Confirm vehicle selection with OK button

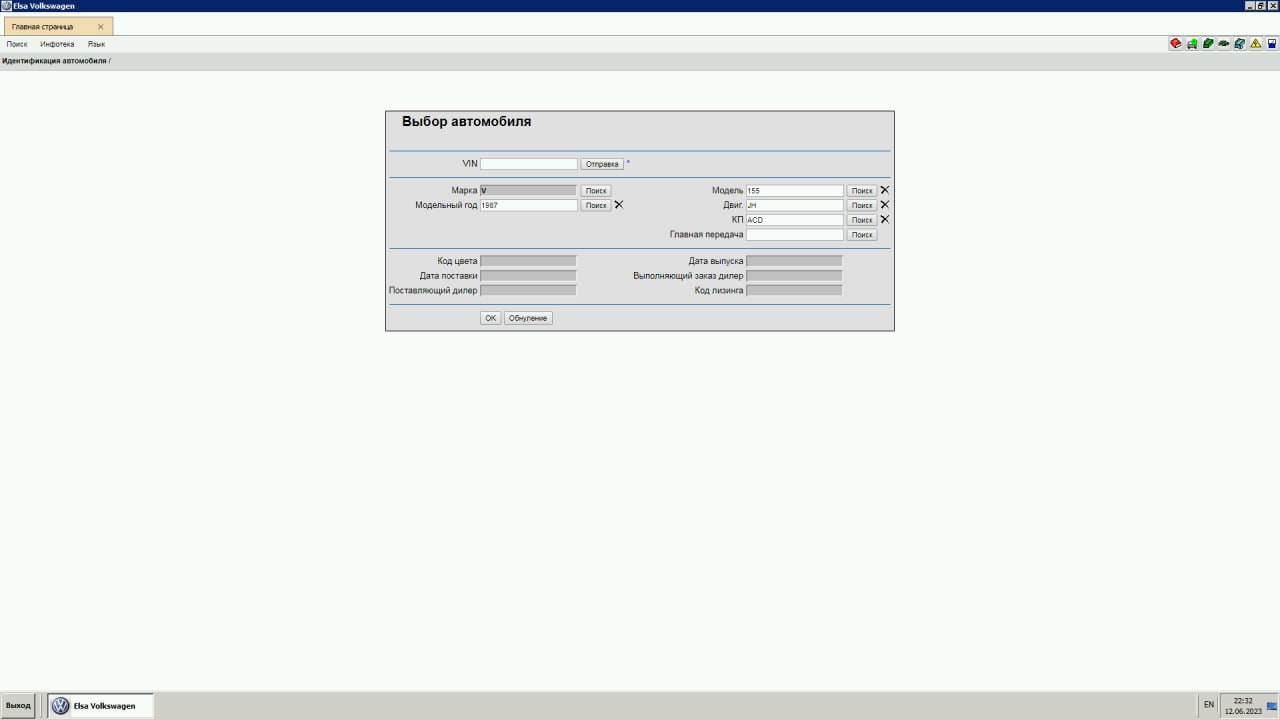point(490,318)
